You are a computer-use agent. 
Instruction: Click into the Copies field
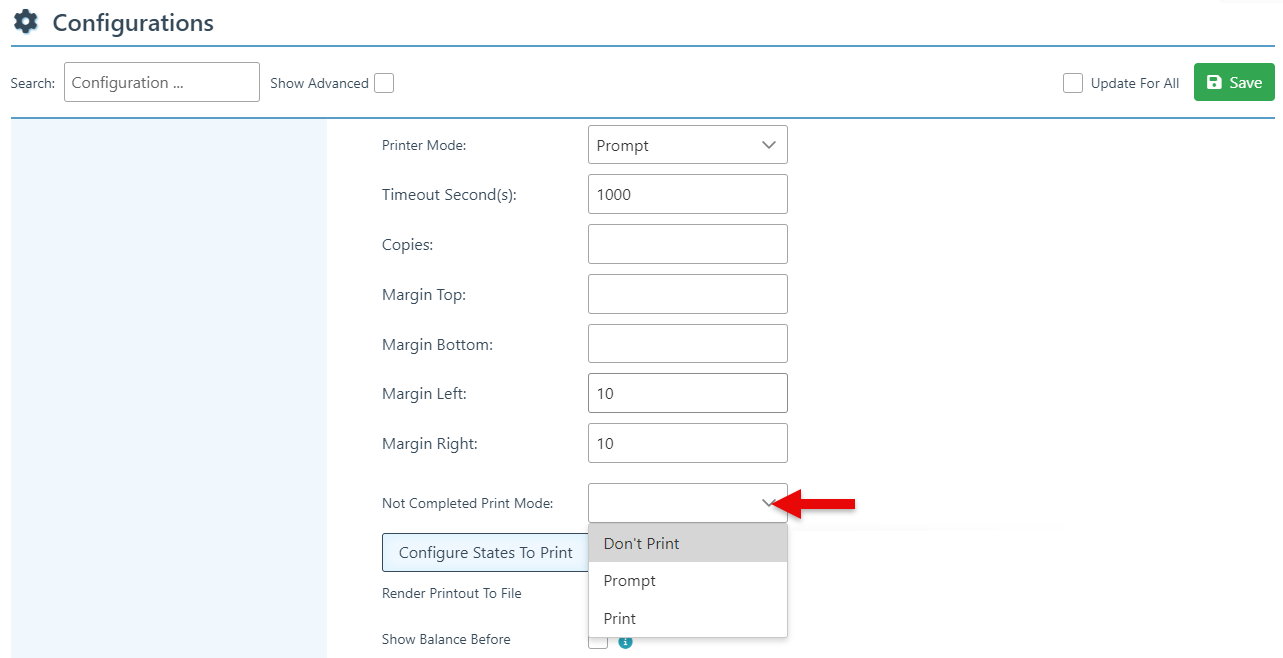tap(687, 244)
